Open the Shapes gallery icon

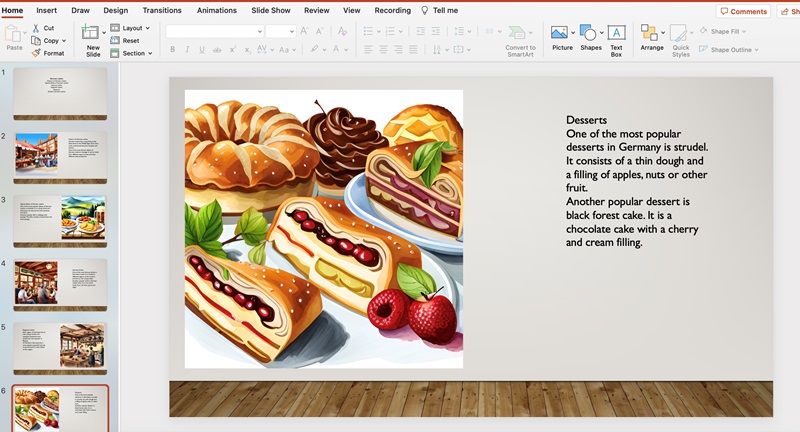[x=588, y=34]
